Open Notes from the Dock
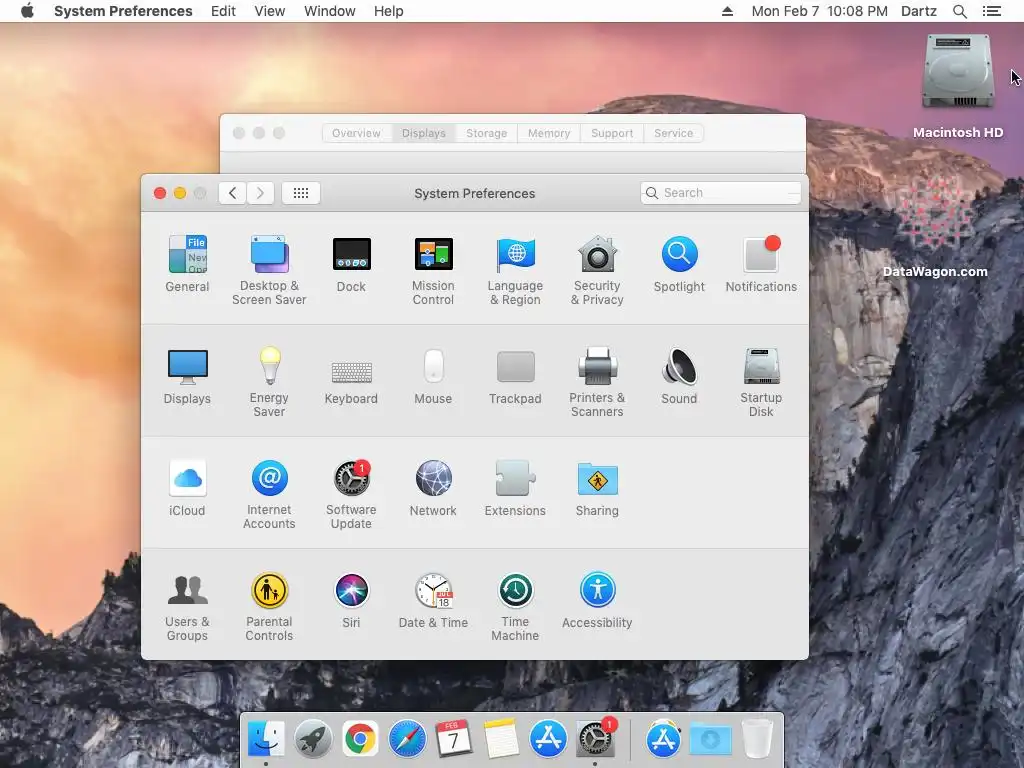Viewport: 1024px width, 768px height. [501, 739]
